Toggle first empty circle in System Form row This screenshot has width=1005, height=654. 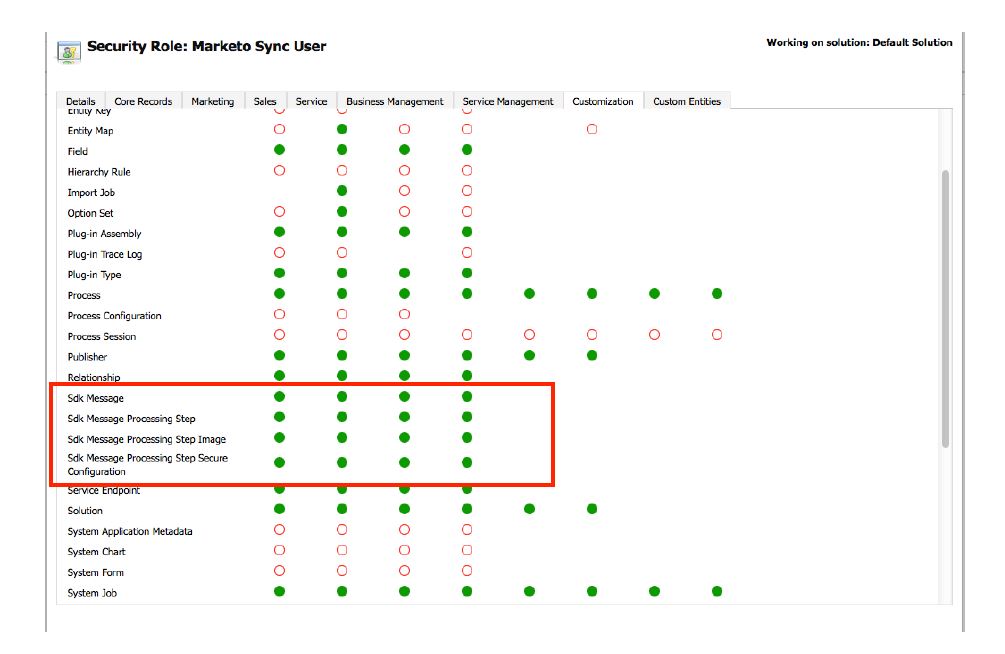click(279, 571)
